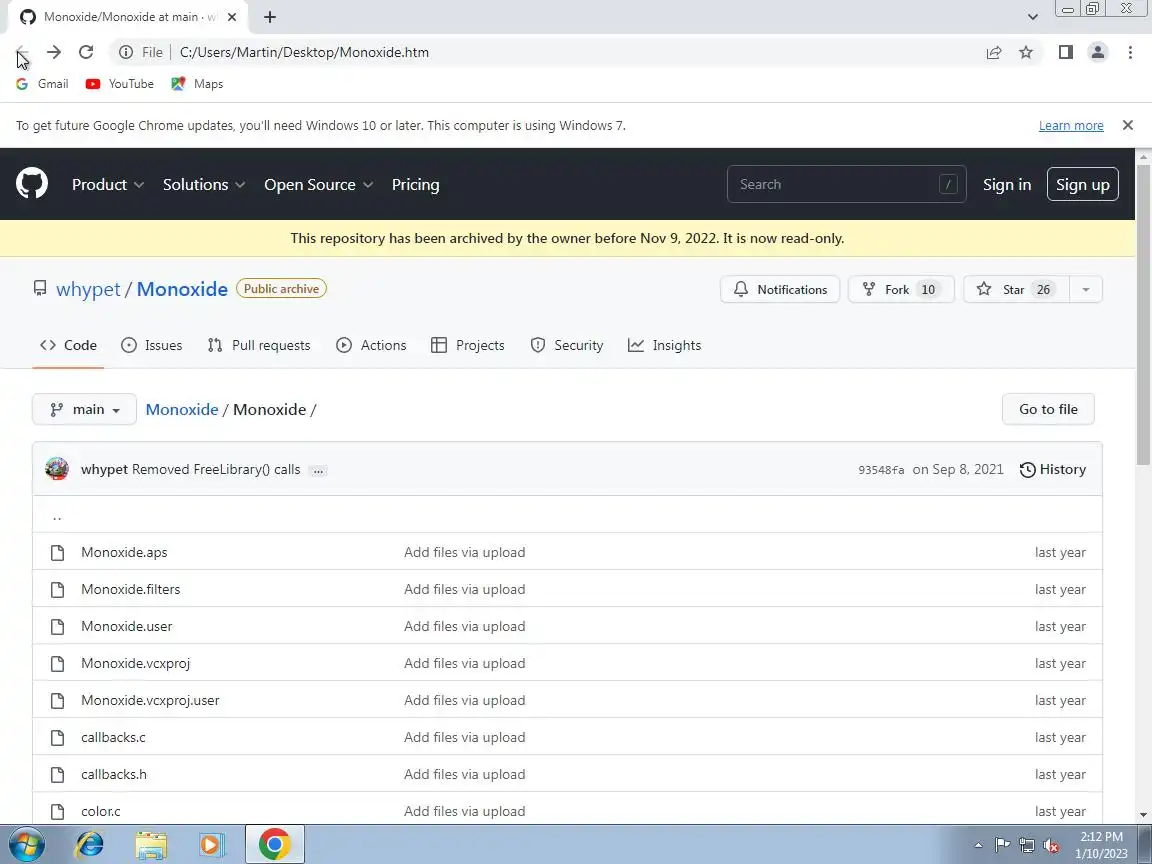Open the Chrome tab search chevron
This screenshot has height=864, width=1152.
click(x=1032, y=17)
